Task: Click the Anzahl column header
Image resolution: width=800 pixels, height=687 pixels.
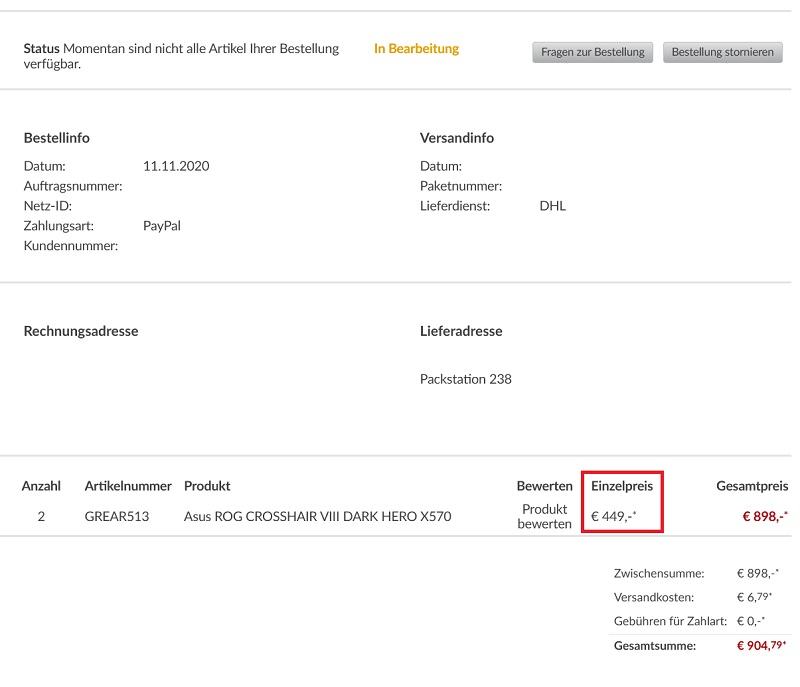Action: click(x=41, y=486)
